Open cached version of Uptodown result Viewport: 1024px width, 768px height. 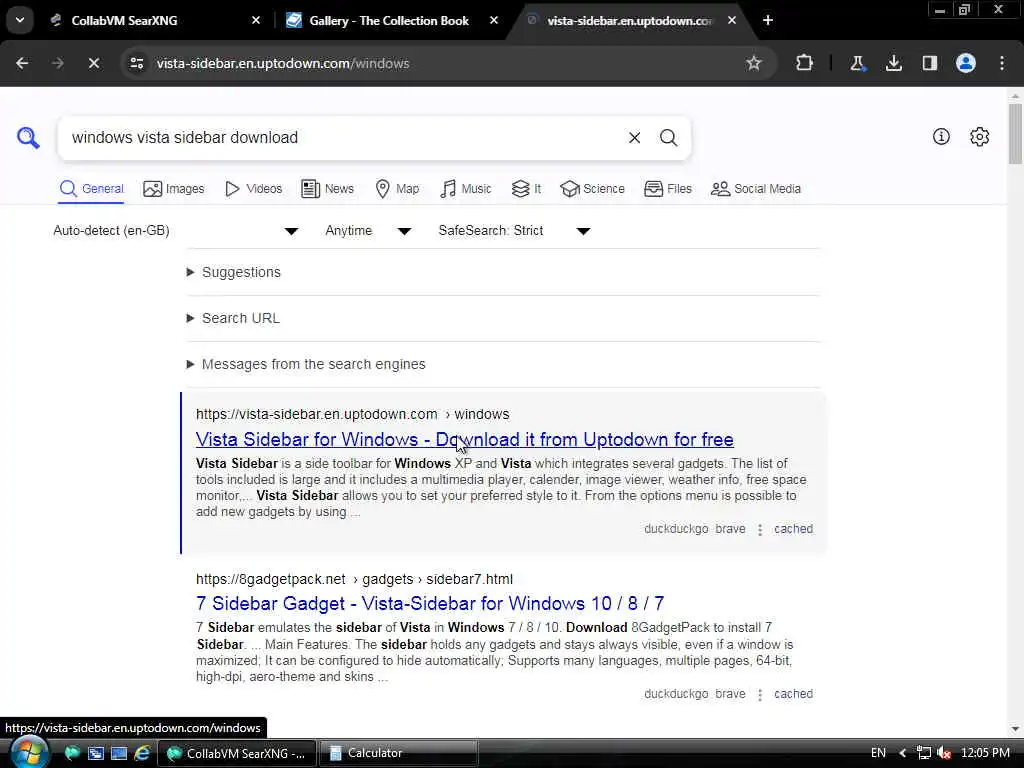coord(793,529)
